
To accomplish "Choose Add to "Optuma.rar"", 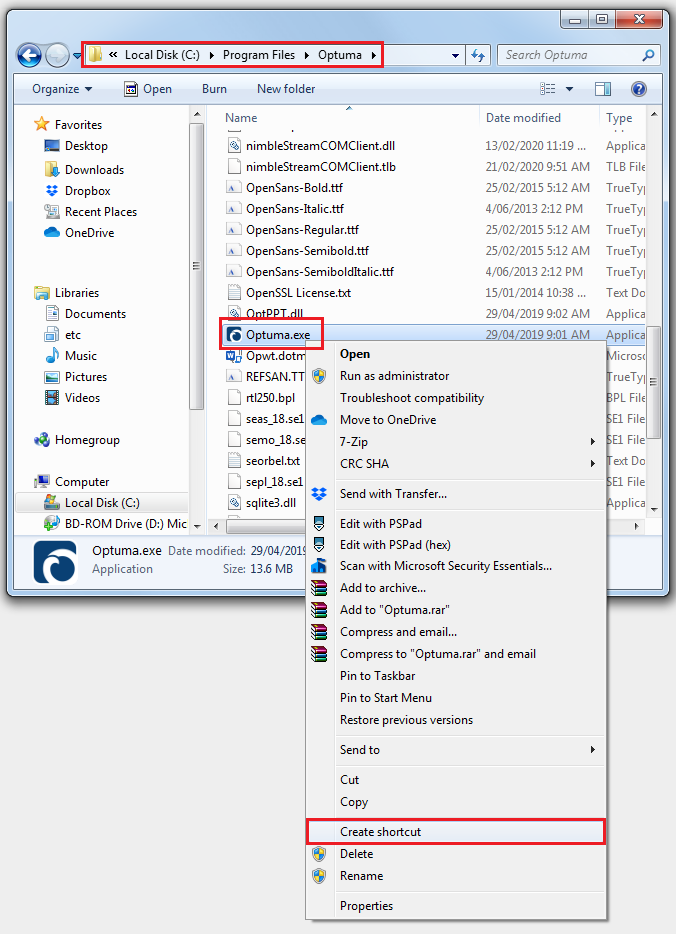I will coord(456,609).
